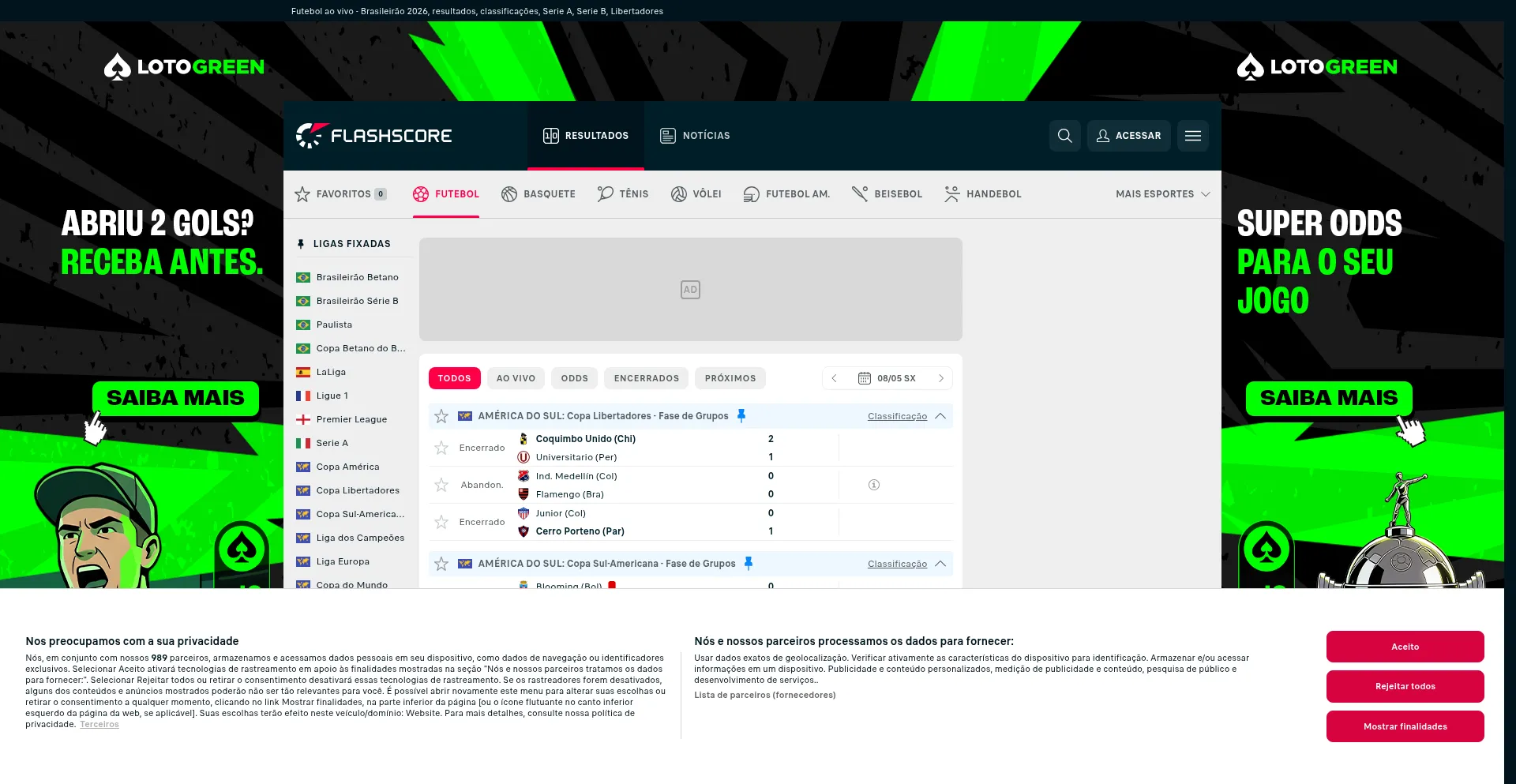Collapse the Copa Libertadores section
The height and width of the screenshot is (784, 1516).
(x=940, y=416)
